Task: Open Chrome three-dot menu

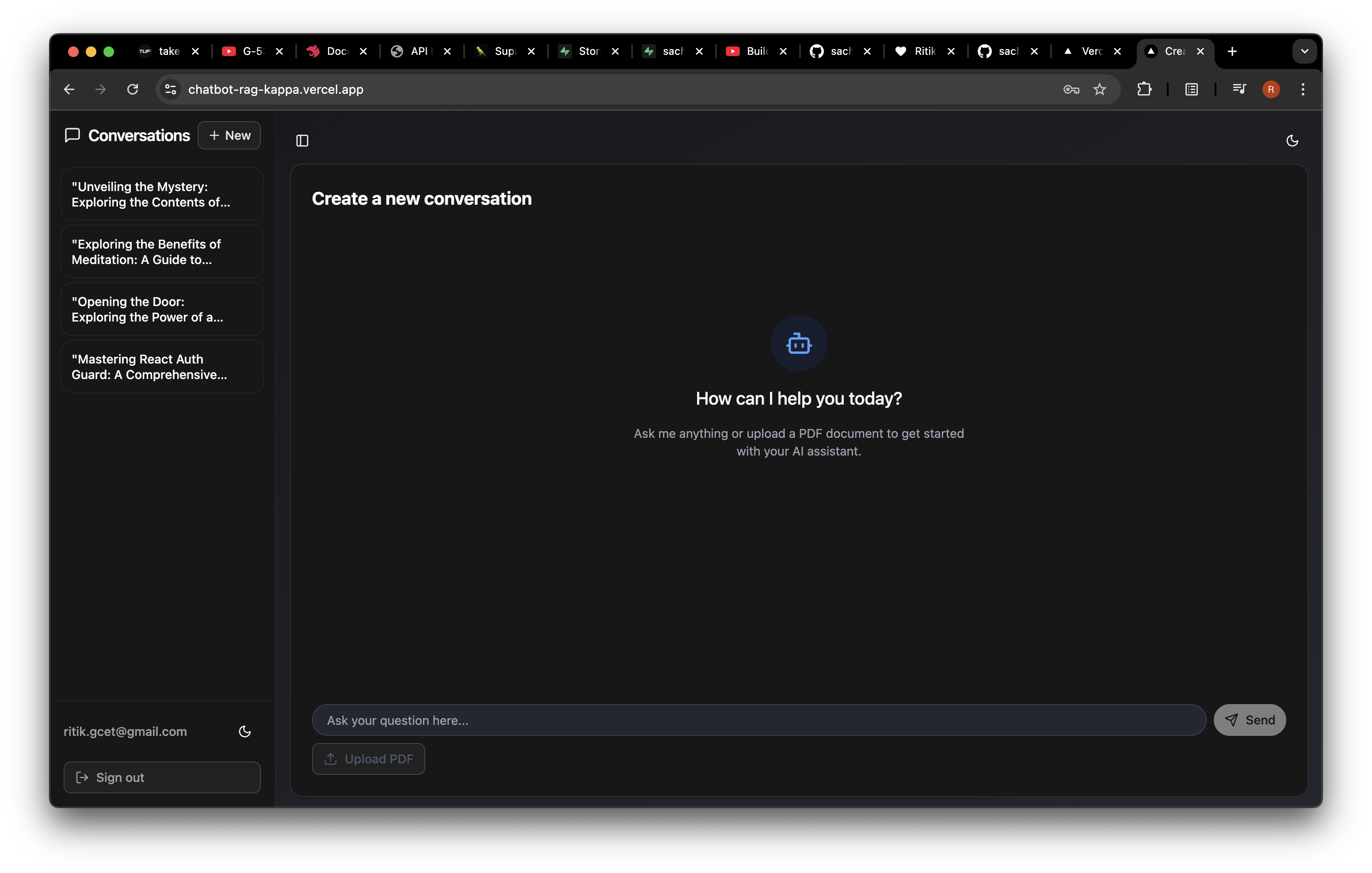Action: (1303, 89)
